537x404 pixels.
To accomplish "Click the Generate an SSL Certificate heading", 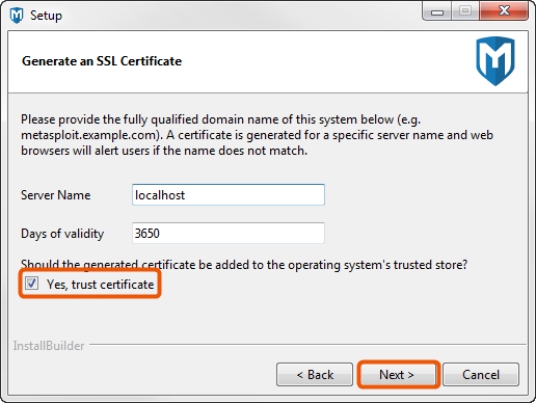I will point(102,61).
